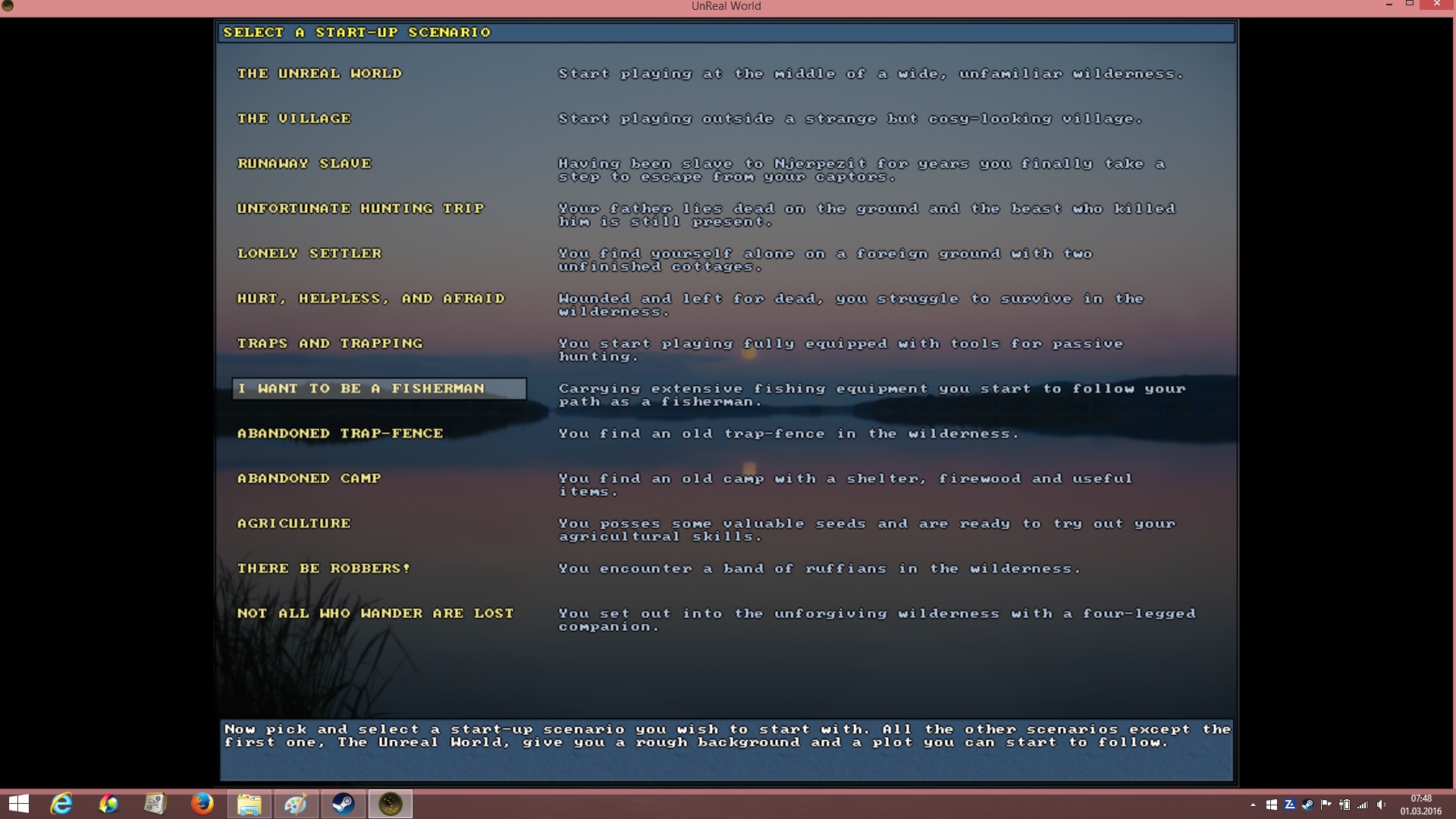1456x819 pixels.
Task: Open File Explorer from the taskbar
Action: click(249, 804)
